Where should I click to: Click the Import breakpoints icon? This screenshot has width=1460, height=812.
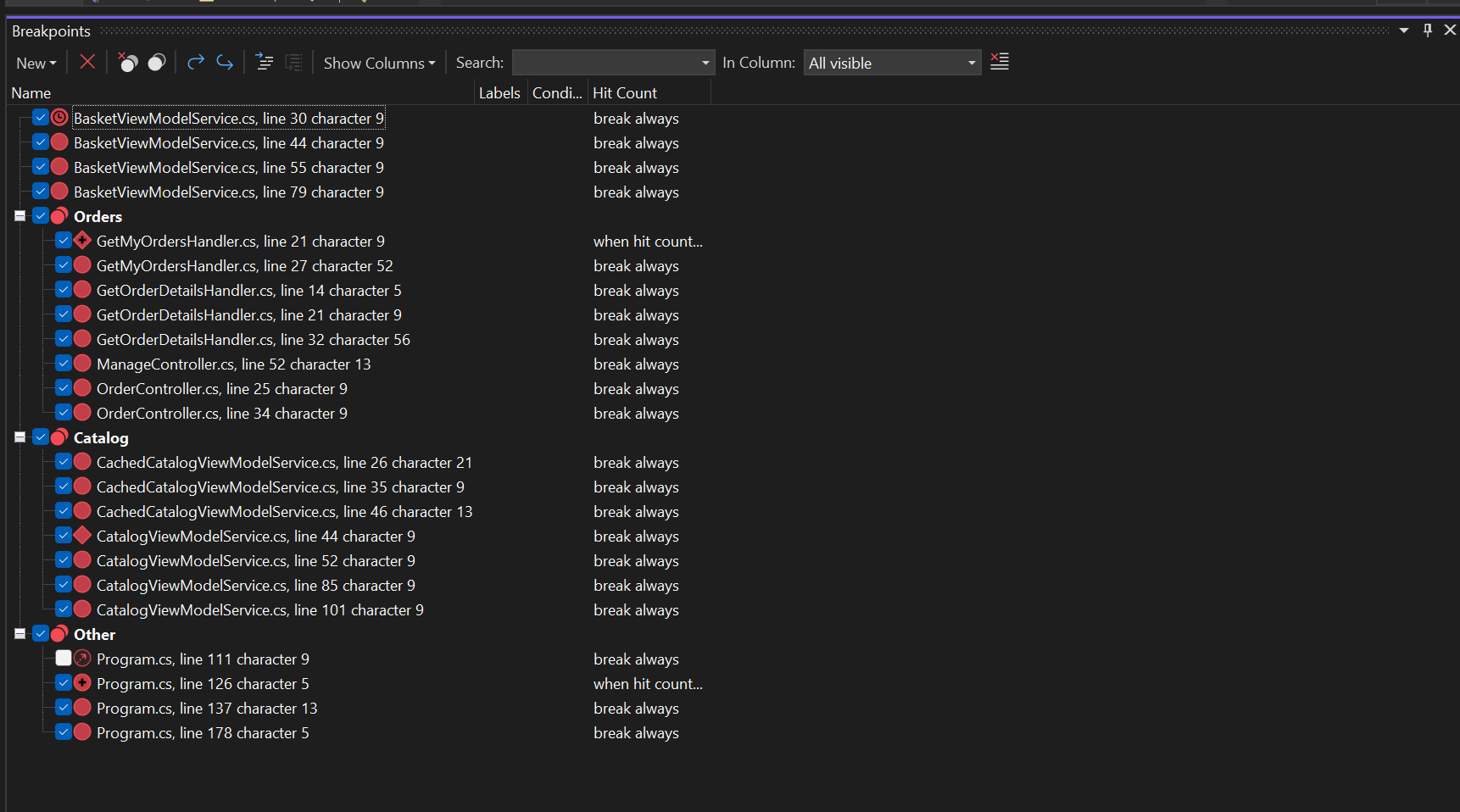[x=293, y=62]
